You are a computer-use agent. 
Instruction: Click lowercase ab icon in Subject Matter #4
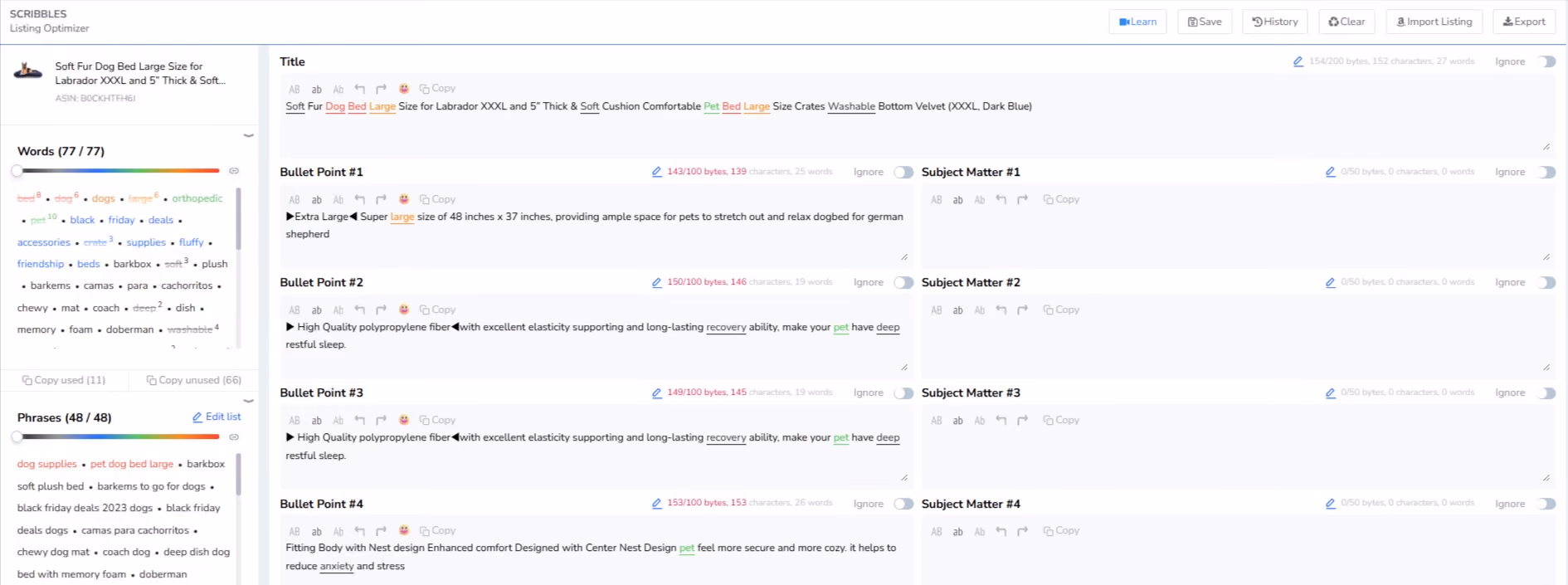pos(958,531)
